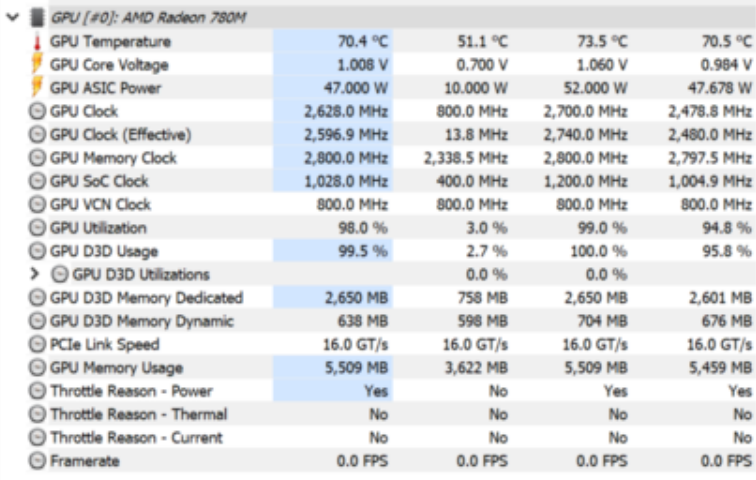Expand the GPU D3D Utilizations row
This screenshot has width=756, height=480.
click(34, 274)
